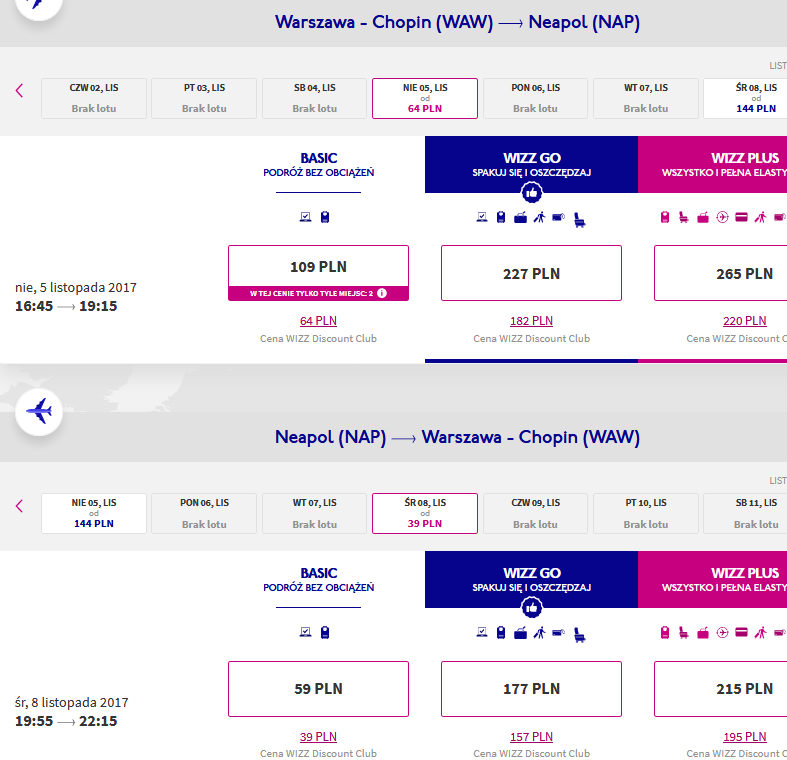Viewport: 787px width, 760px height.
Task: Click the outbound WIZZ GO seat selection icon
Action: (579, 220)
